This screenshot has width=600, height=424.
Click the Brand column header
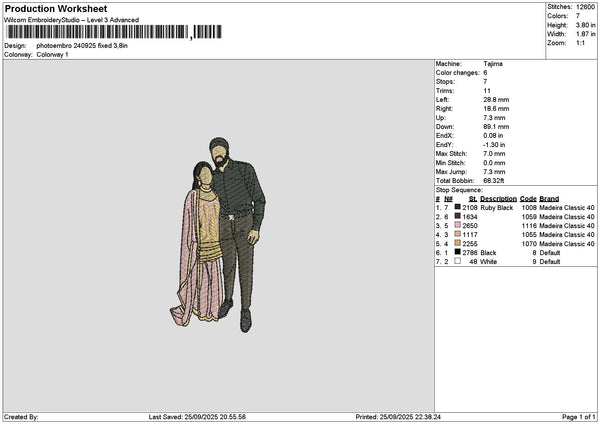[x=549, y=199]
